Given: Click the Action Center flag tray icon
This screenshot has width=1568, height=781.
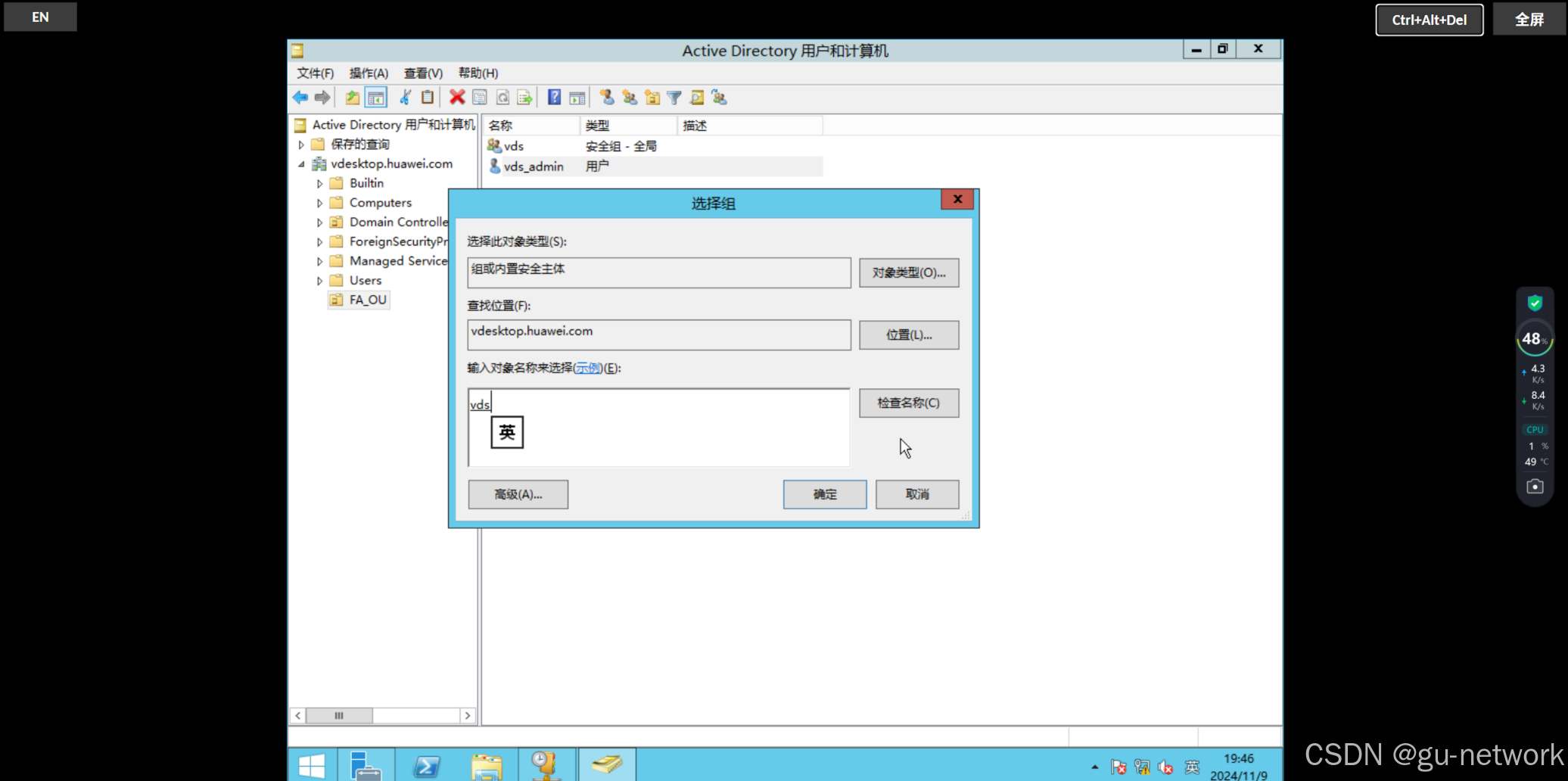Looking at the screenshot, I should click(x=1118, y=767).
